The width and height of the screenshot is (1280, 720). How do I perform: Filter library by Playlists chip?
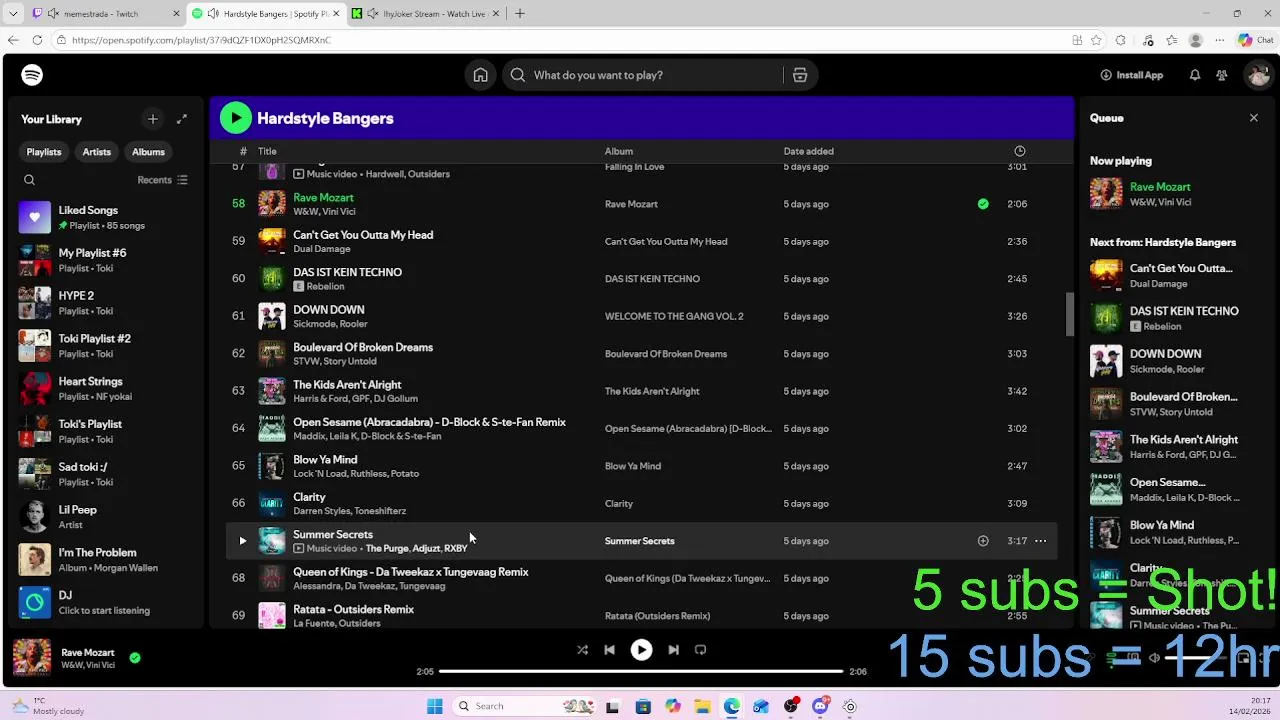coord(44,152)
